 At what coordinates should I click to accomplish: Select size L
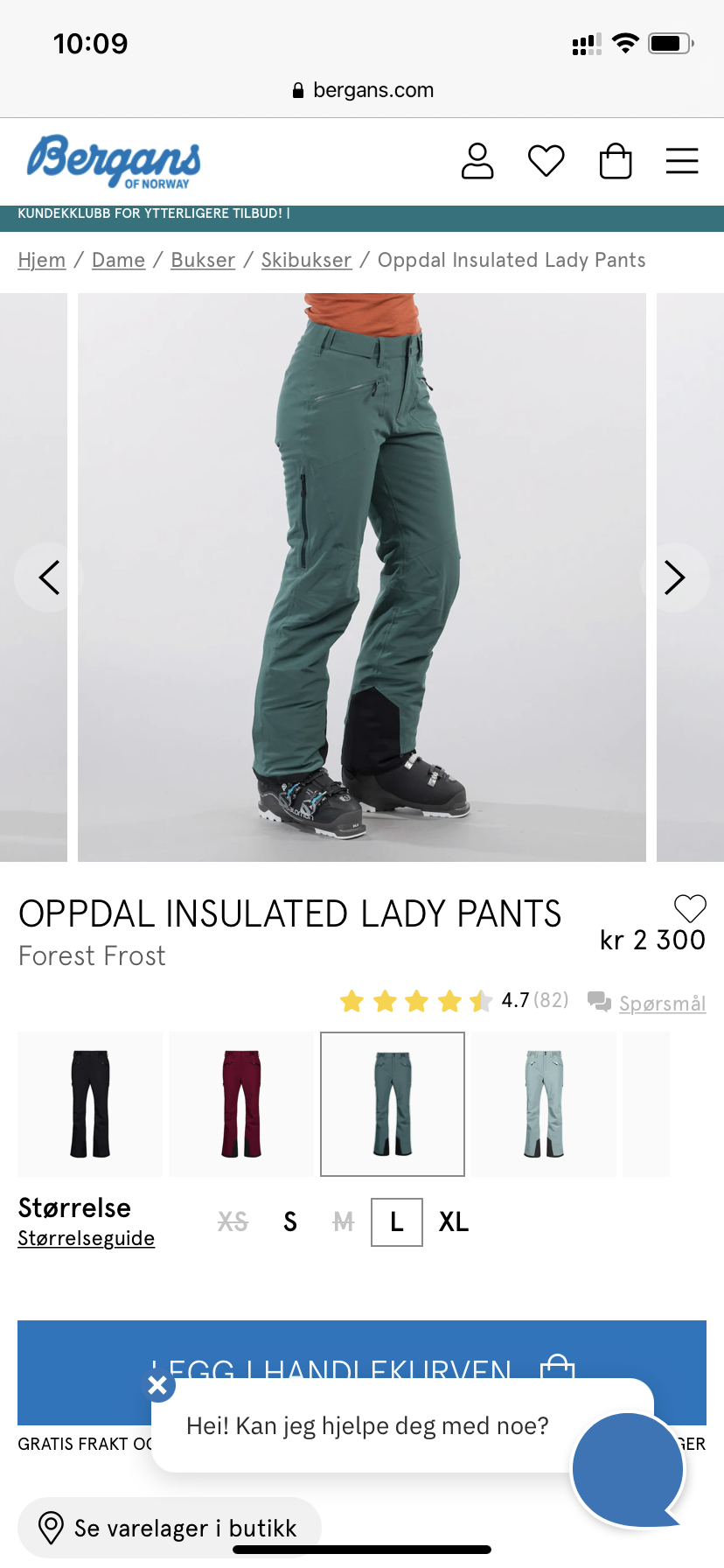(x=397, y=1221)
